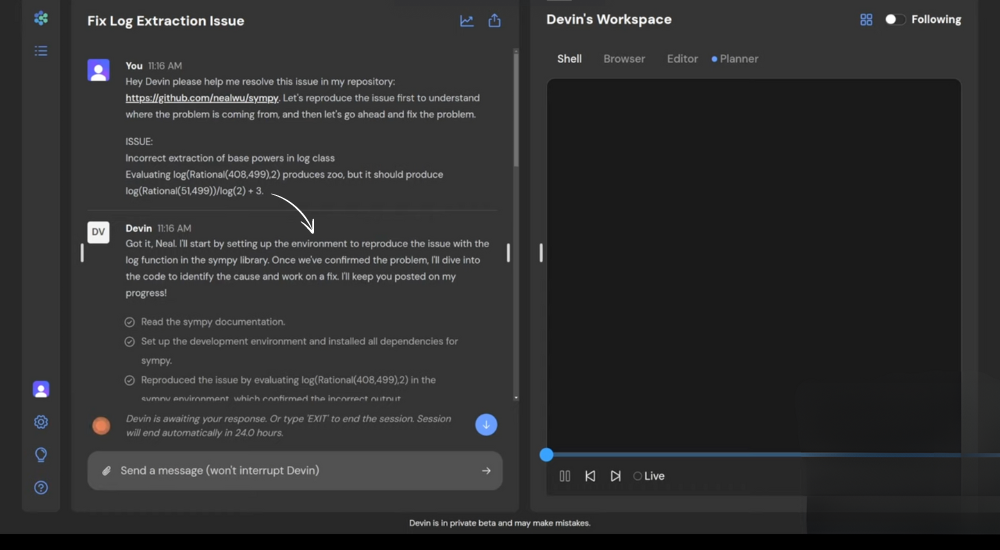The width and height of the screenshot is (1000, 550).
Task: Click the 'Devin is awaiting your response' status text
Action: (288, 426)
